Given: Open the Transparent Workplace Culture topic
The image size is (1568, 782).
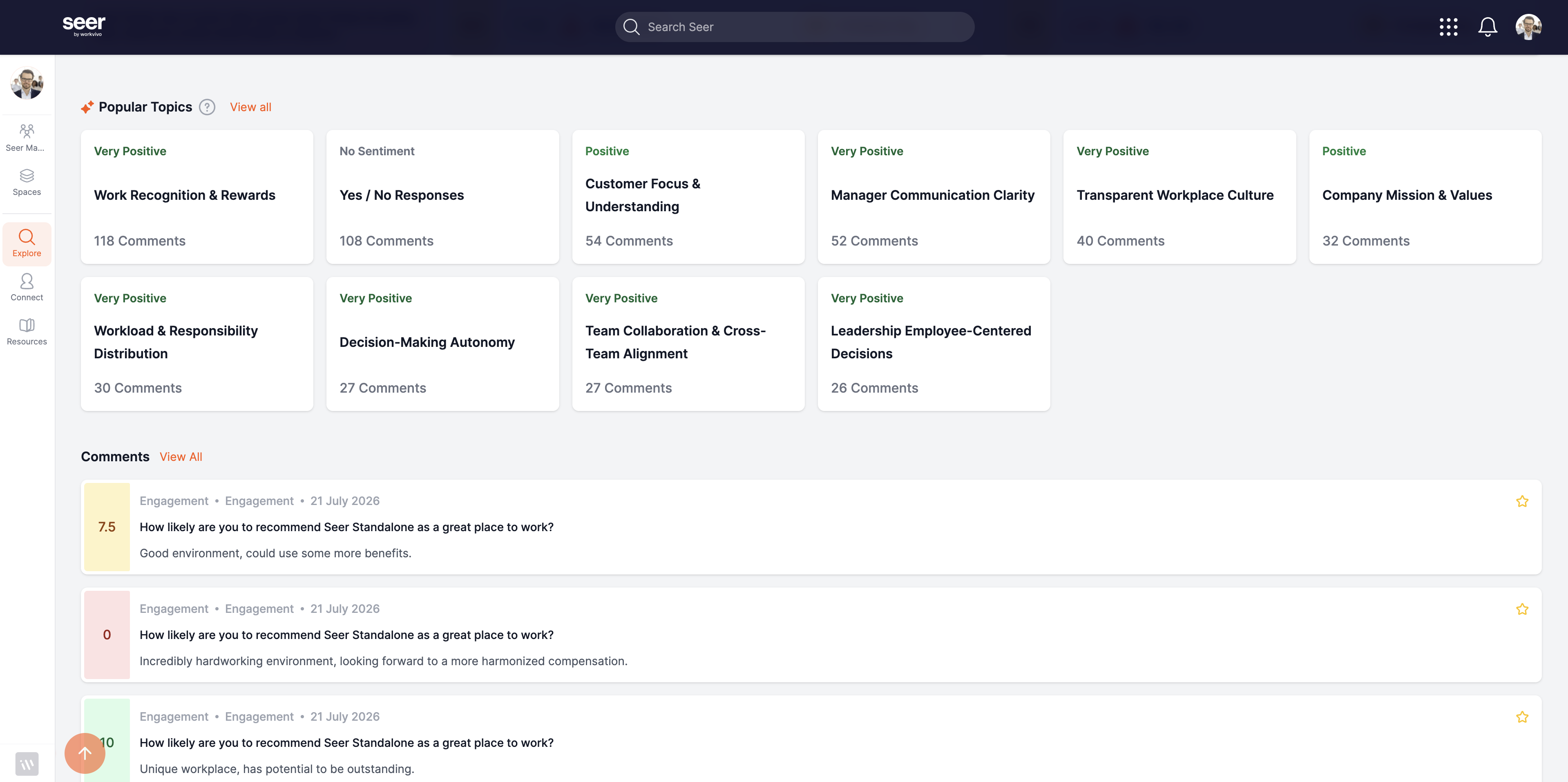Looking at the screenshot, I should [x=1179, y=197].
